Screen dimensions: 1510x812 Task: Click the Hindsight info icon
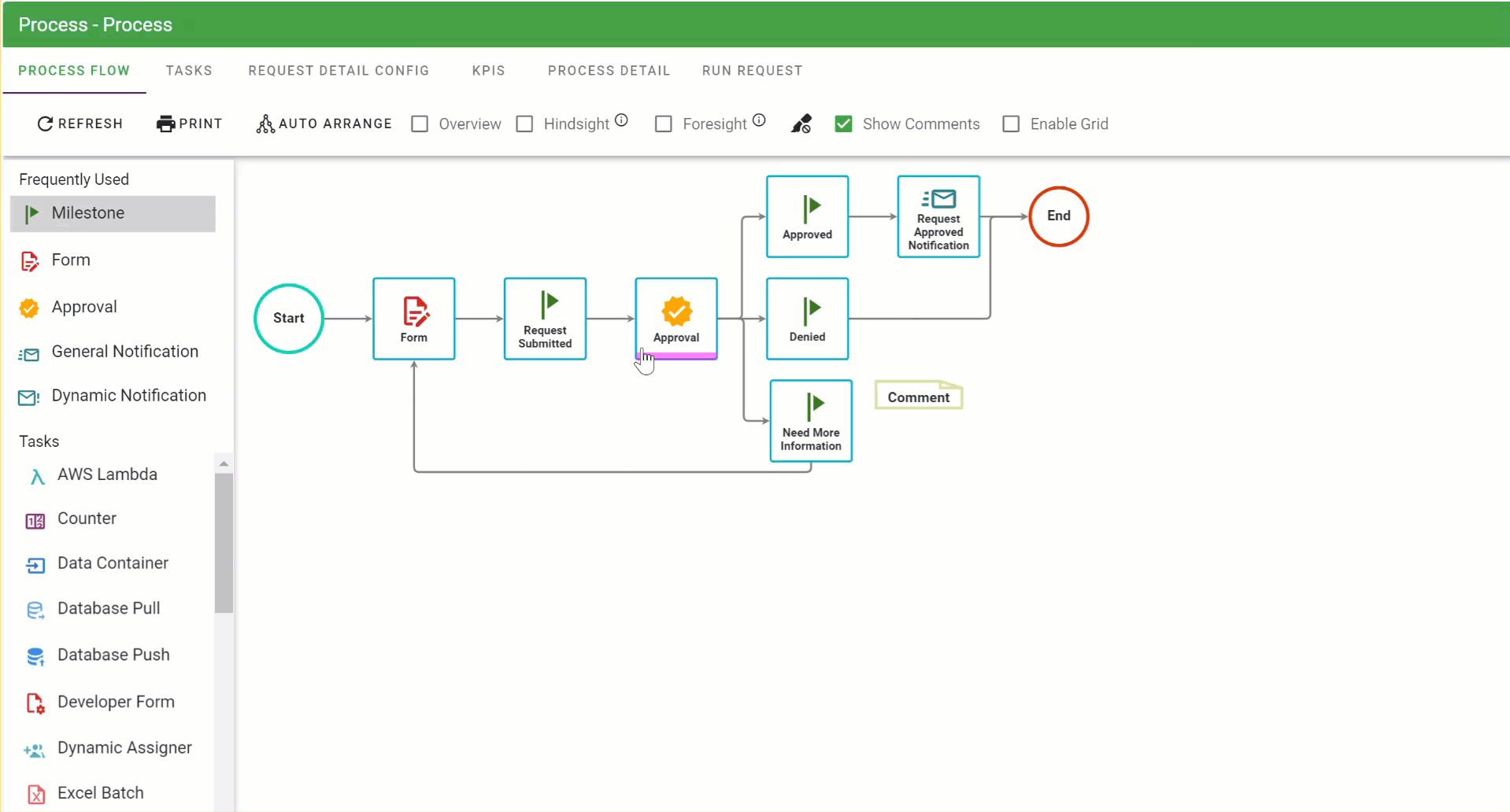621,120
